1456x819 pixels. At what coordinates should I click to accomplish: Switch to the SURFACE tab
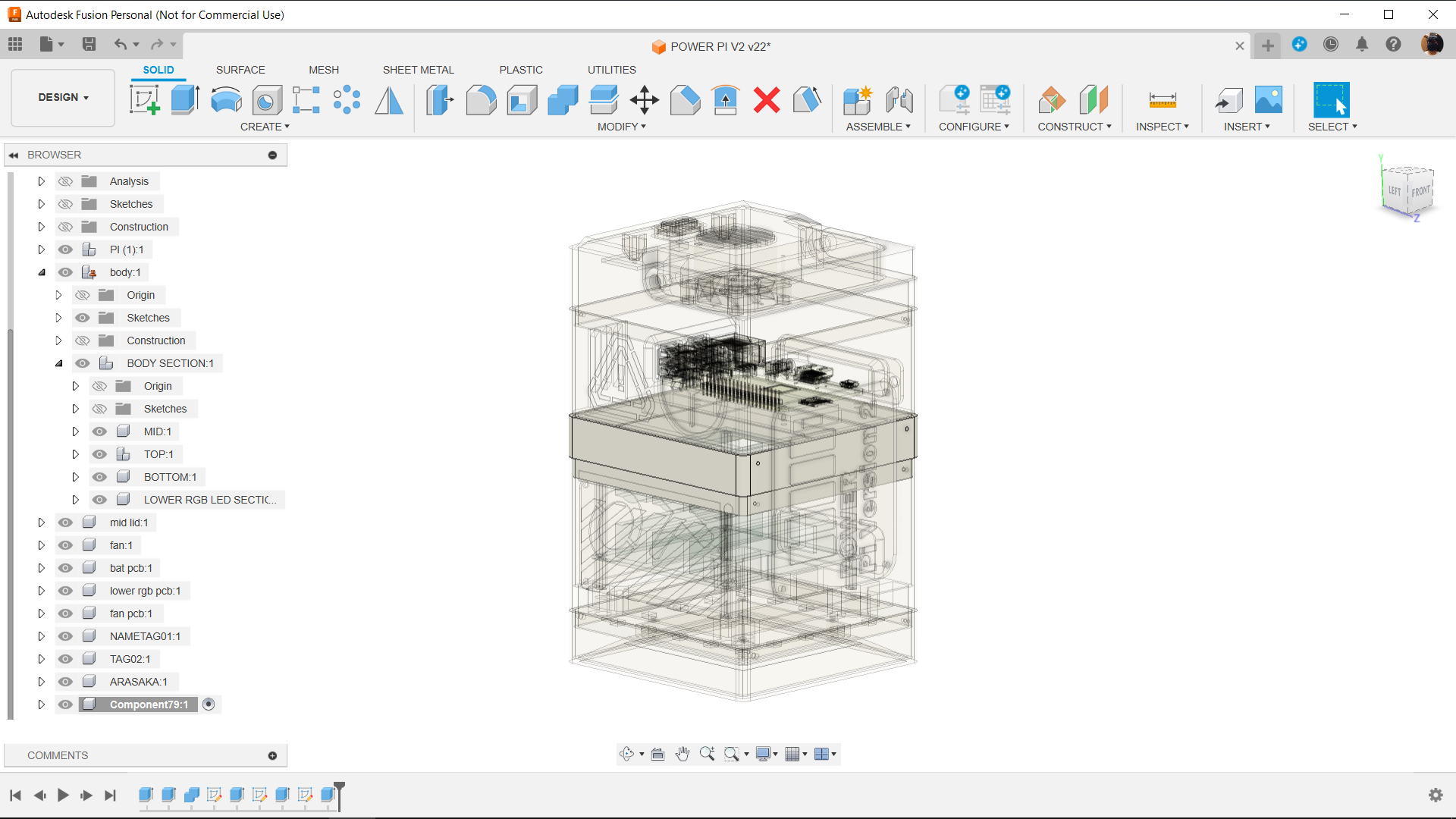click(x=240, y=70)
